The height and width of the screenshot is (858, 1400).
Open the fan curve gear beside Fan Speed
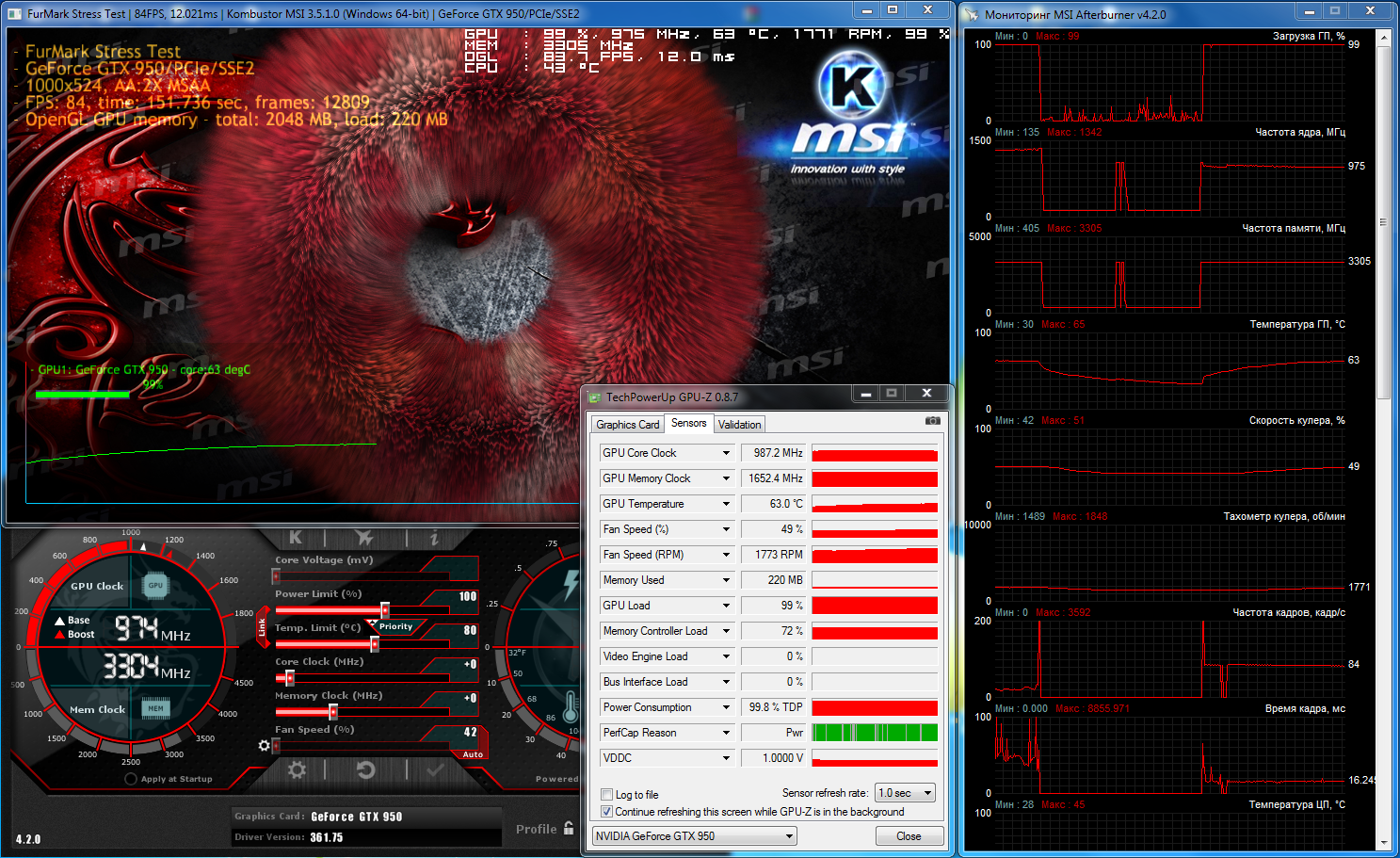click(x=265, y=745)
